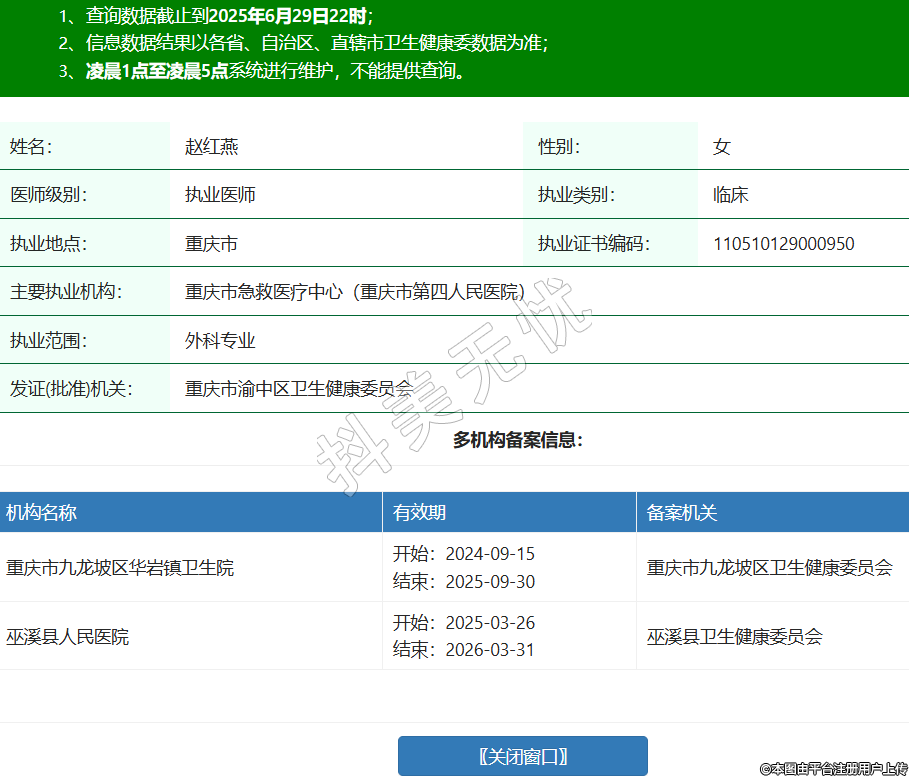This screenshot has height=776, width=909.
Task: Click the 重庆市 practice location value
Action: (x=211, y=243)
